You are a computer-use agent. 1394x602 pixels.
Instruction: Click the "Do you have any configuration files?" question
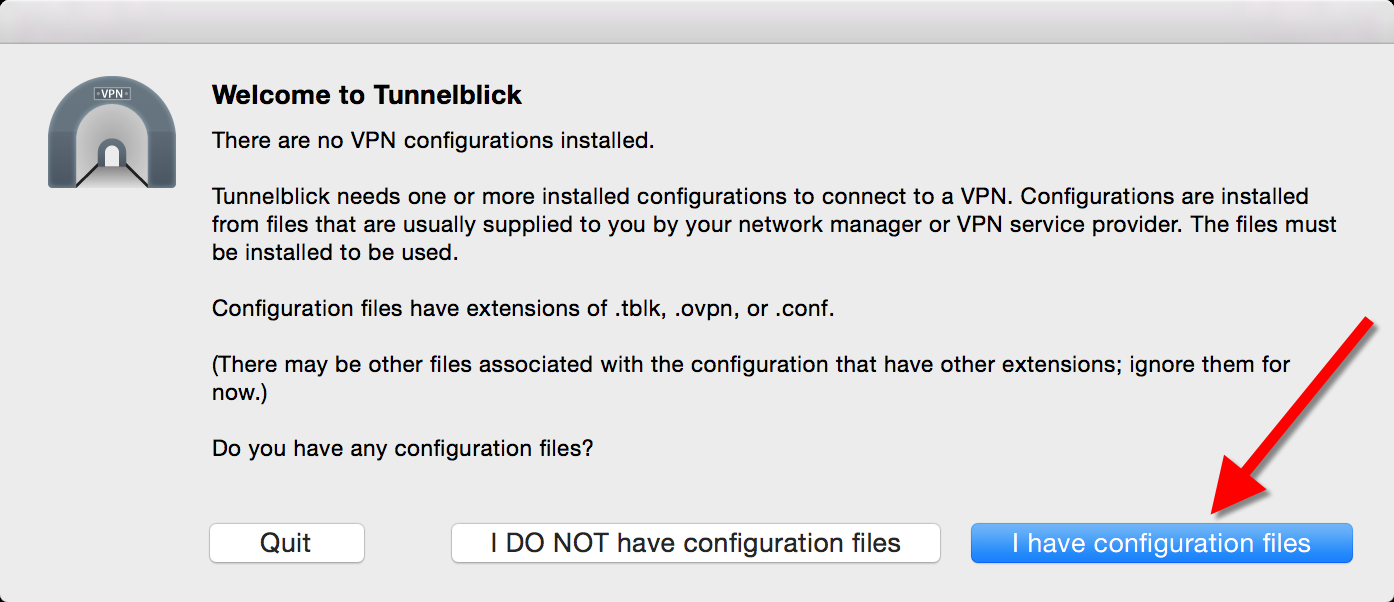(x=402, y=448)
